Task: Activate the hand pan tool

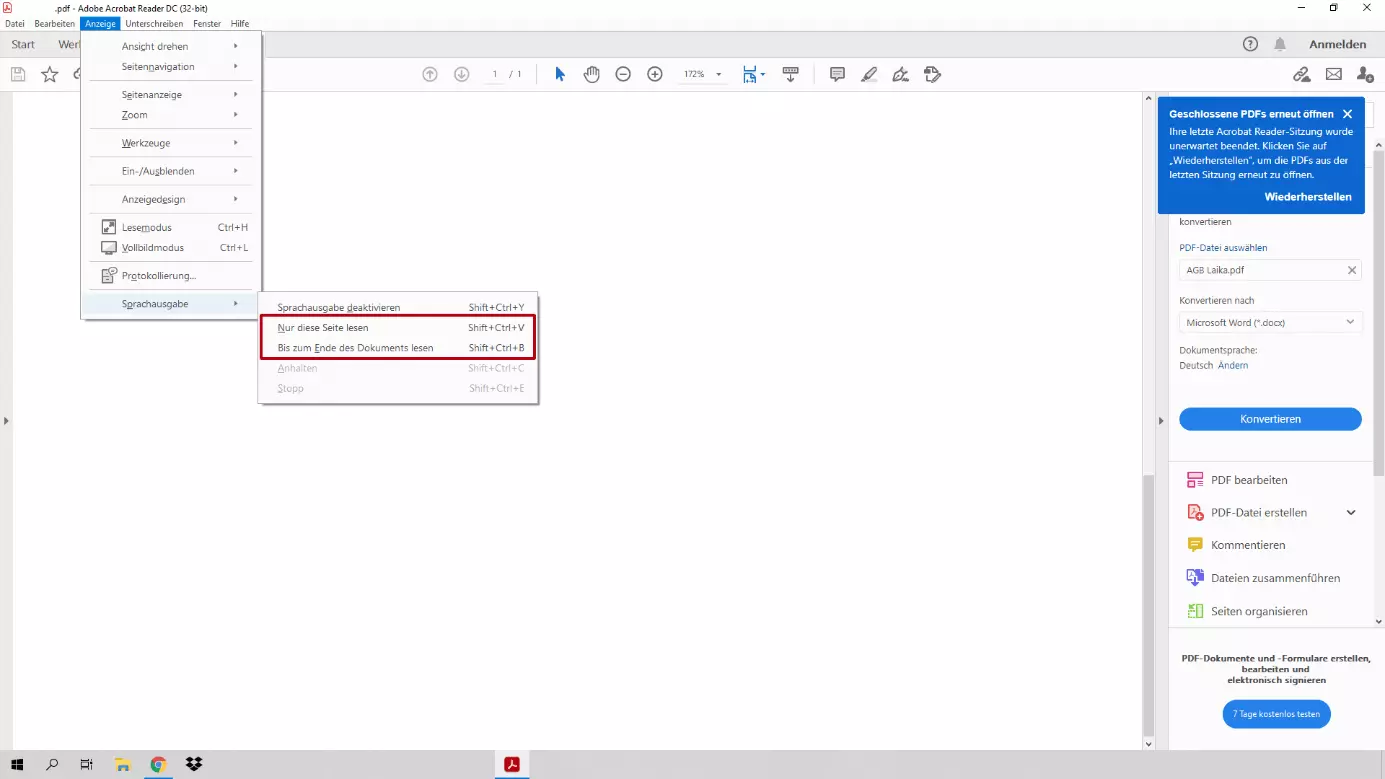Action: click(591, 74)
